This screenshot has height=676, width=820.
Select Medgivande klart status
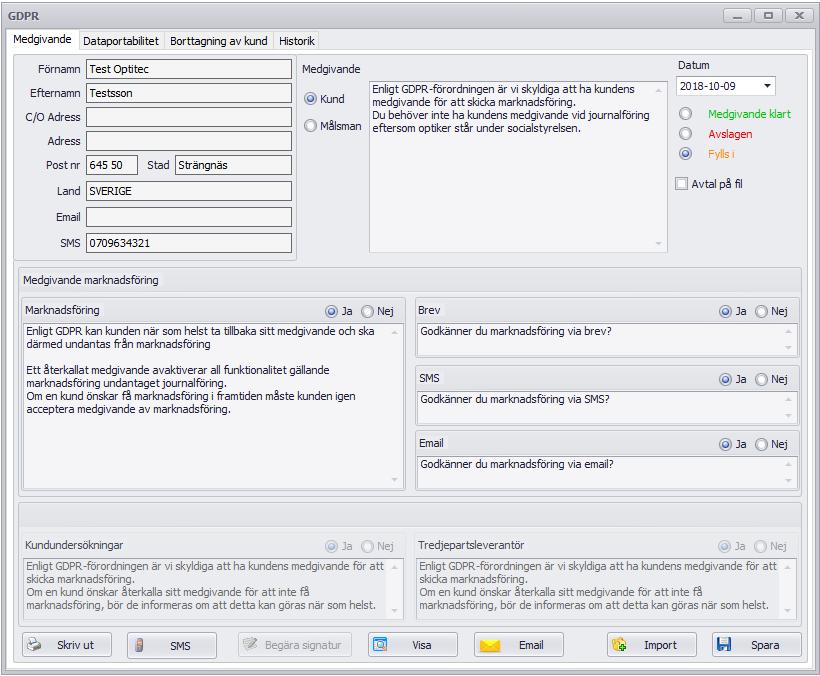tap(686, 113)
